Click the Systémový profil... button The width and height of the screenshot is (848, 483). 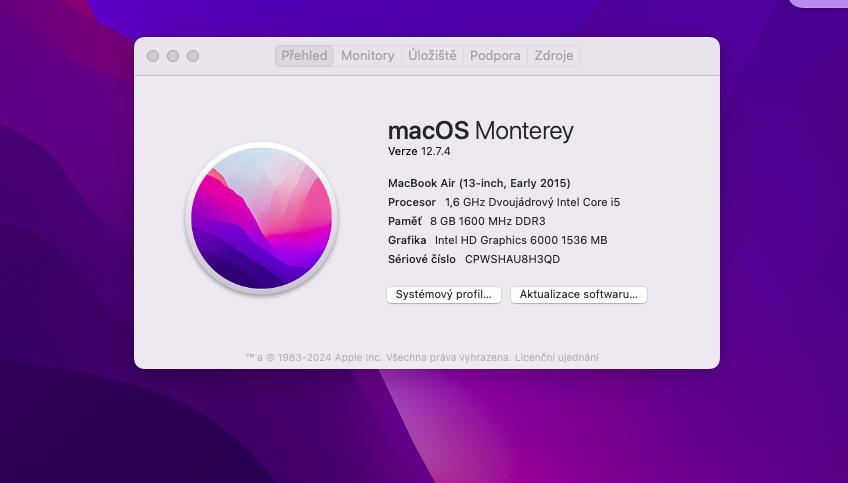(x=443, y=295)
